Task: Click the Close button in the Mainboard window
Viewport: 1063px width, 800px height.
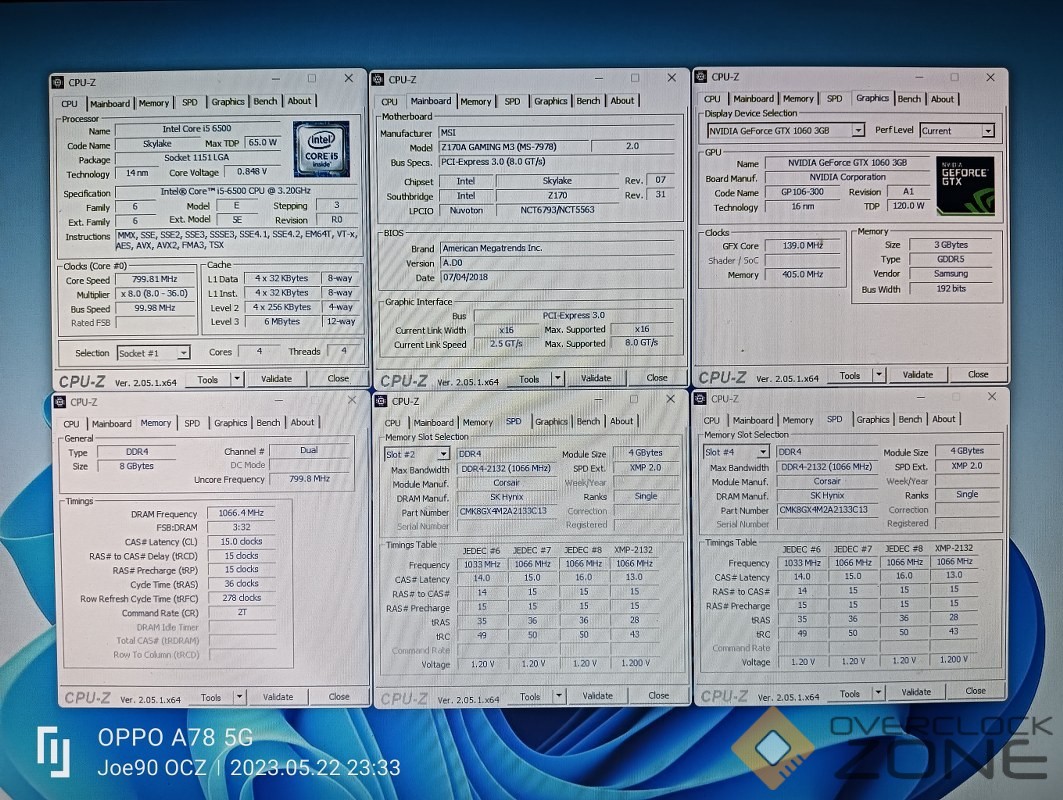Action: (657, 378)
